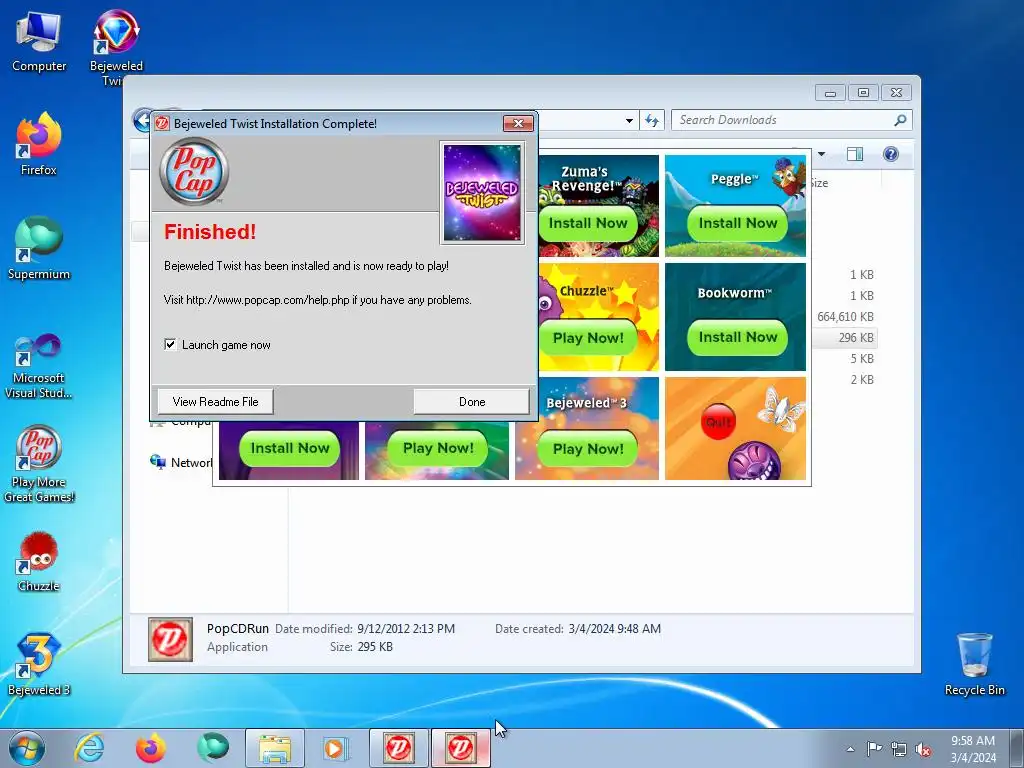Minimize the Explorer Downloads window

click(830, 93)
